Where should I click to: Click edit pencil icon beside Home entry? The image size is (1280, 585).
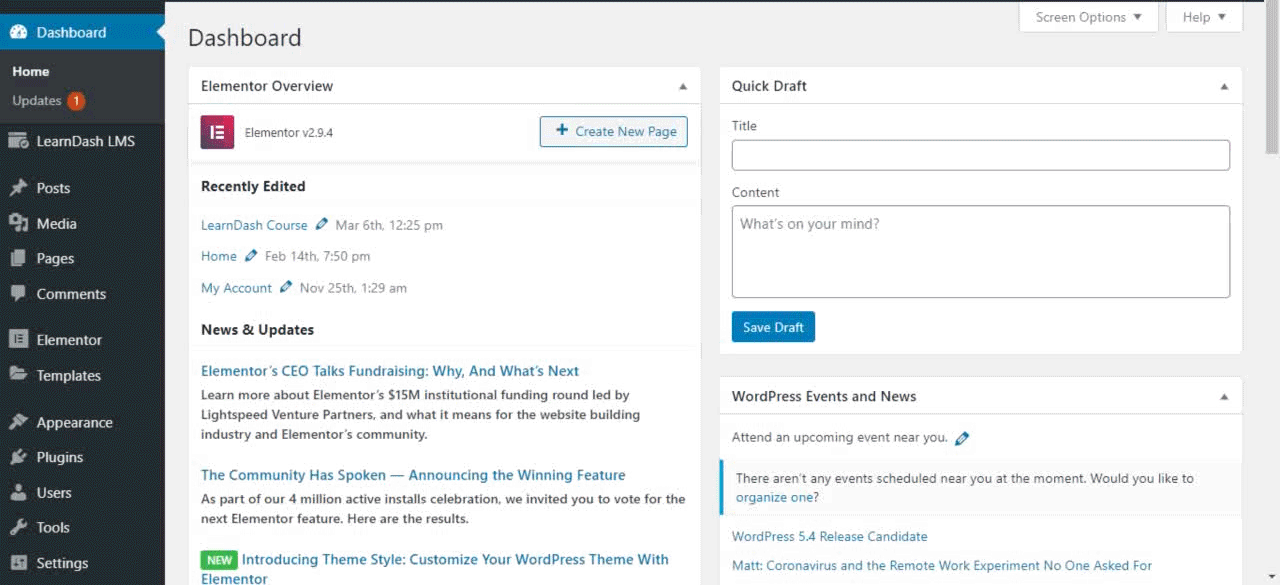click(251, 256)
